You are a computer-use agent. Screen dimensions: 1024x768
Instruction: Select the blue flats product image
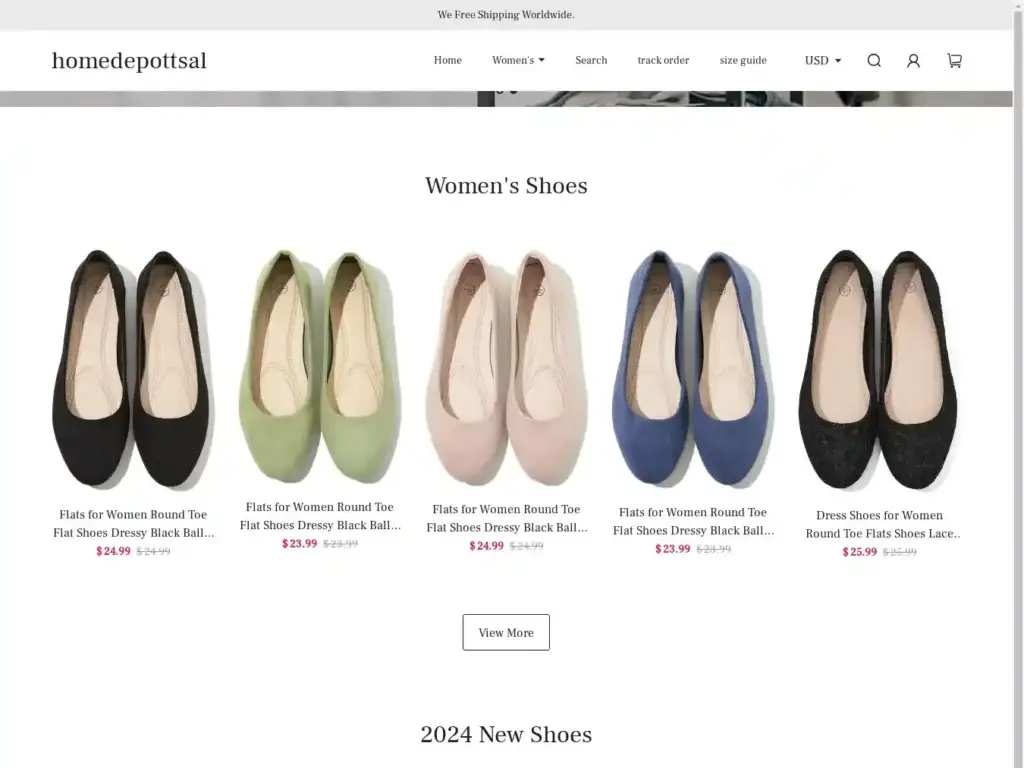[693, 368]
